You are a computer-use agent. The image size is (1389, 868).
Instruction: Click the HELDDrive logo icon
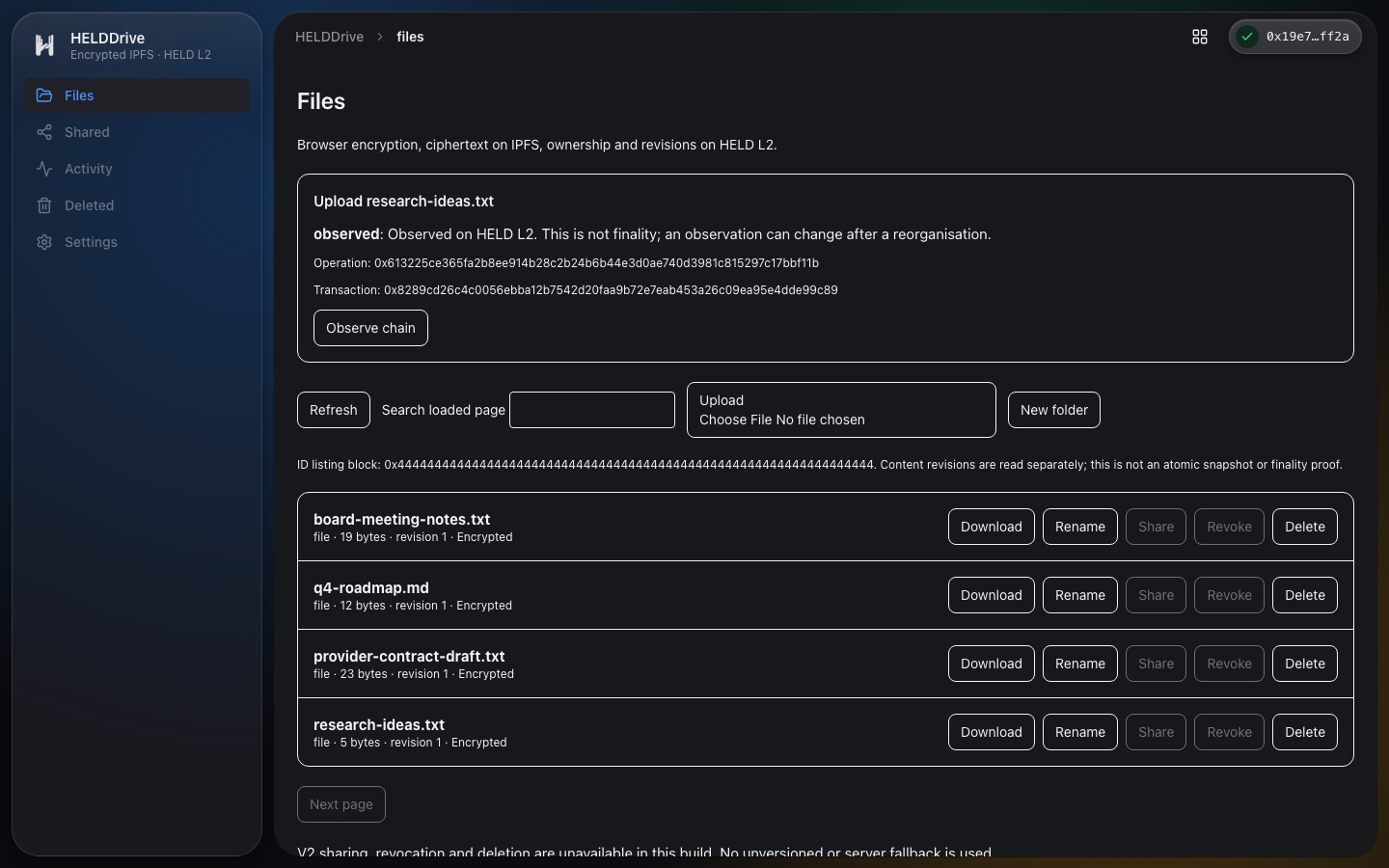coord(44,45)
